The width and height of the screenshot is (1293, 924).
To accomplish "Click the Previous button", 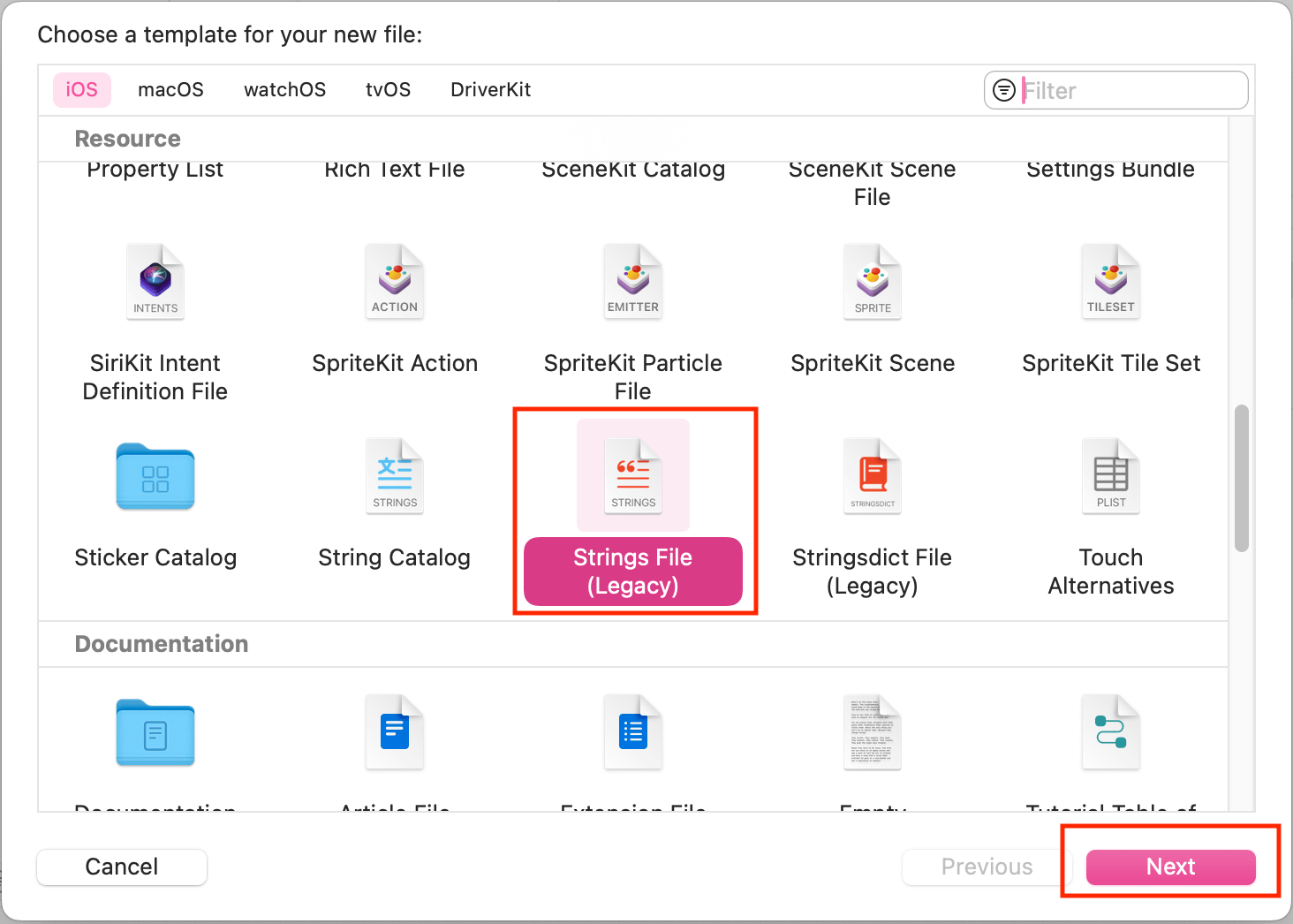I will 987,867.
